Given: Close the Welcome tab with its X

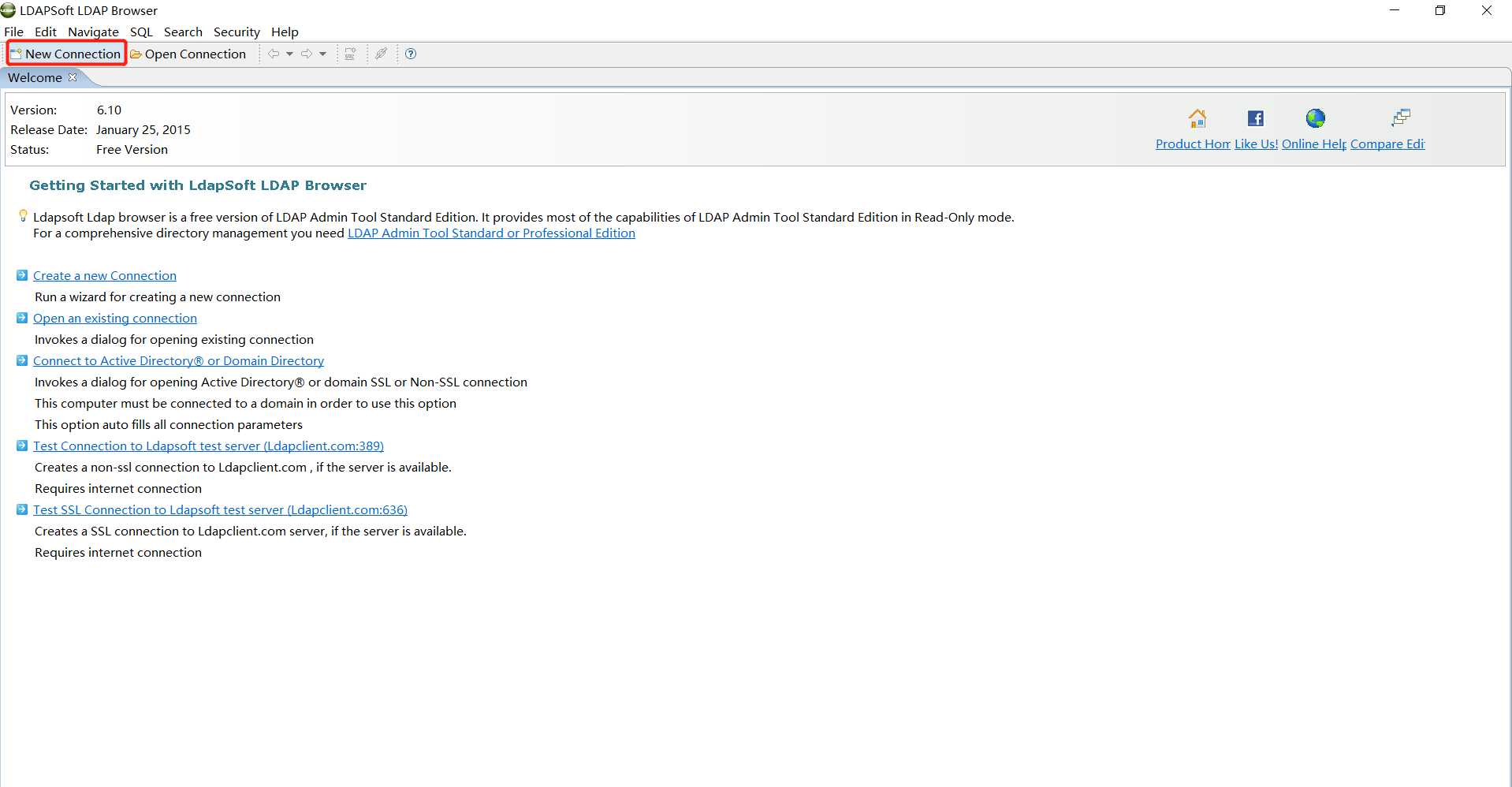Looking at the screenshot, I should [73, 77].
